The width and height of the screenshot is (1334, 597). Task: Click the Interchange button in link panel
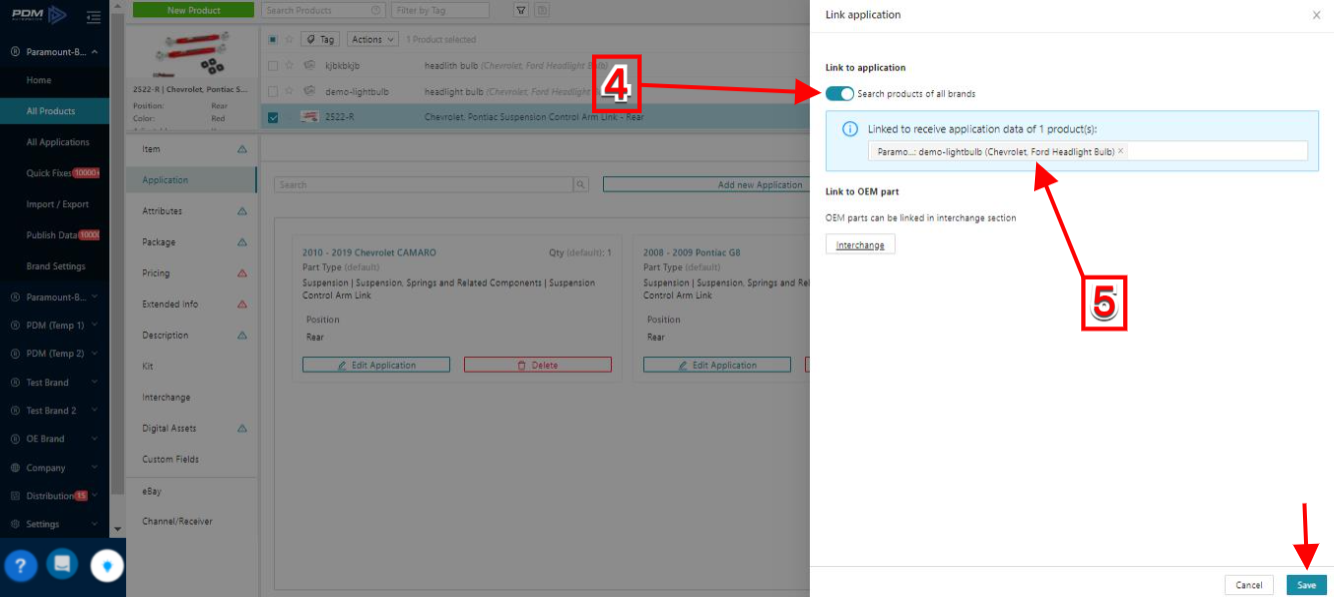(860, 245)
